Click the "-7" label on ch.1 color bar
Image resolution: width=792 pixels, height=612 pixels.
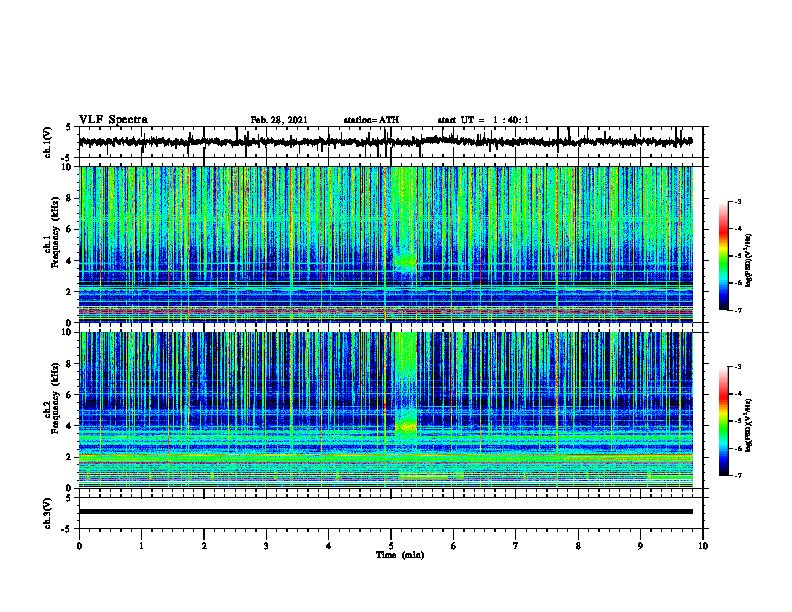[x=738, y=311]
